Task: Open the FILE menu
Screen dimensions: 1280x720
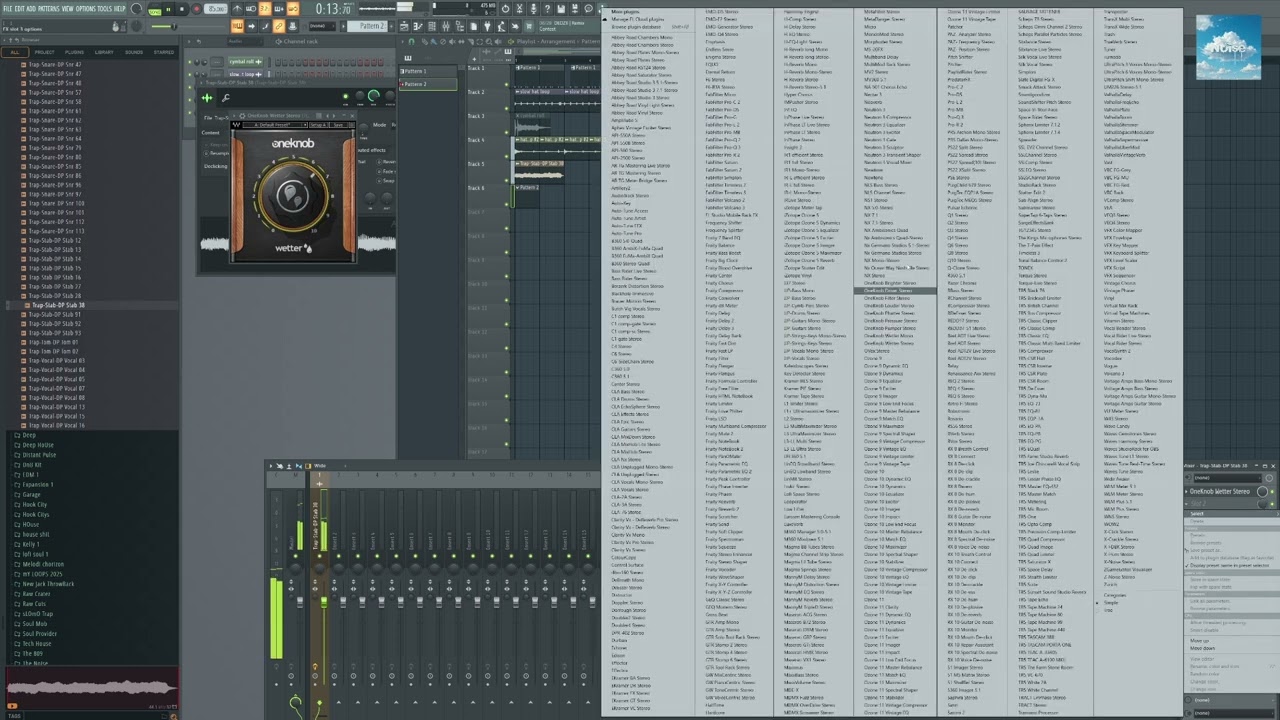Action: pos(8,9)
